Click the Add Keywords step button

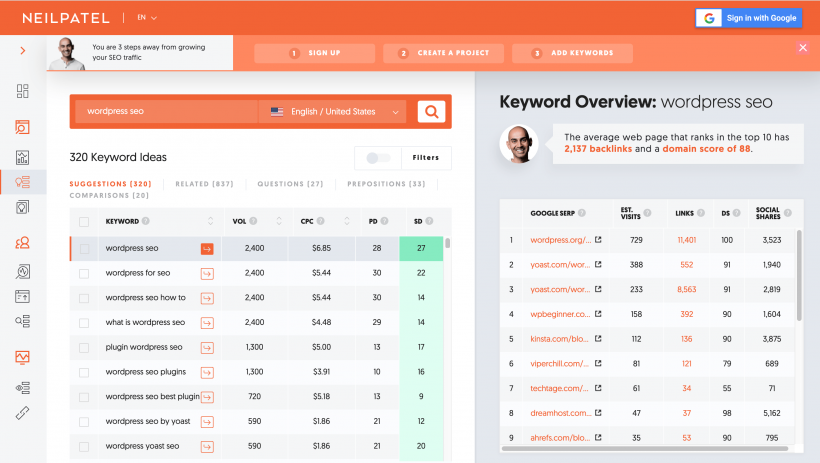pyautogui.click(x=572, y=53)
